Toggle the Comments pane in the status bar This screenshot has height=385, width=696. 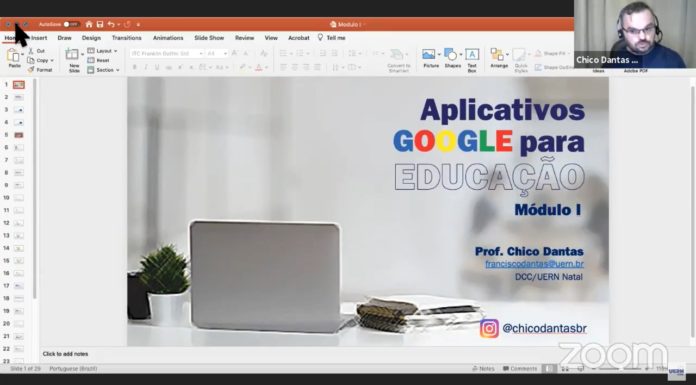click(x=520, y=369)
